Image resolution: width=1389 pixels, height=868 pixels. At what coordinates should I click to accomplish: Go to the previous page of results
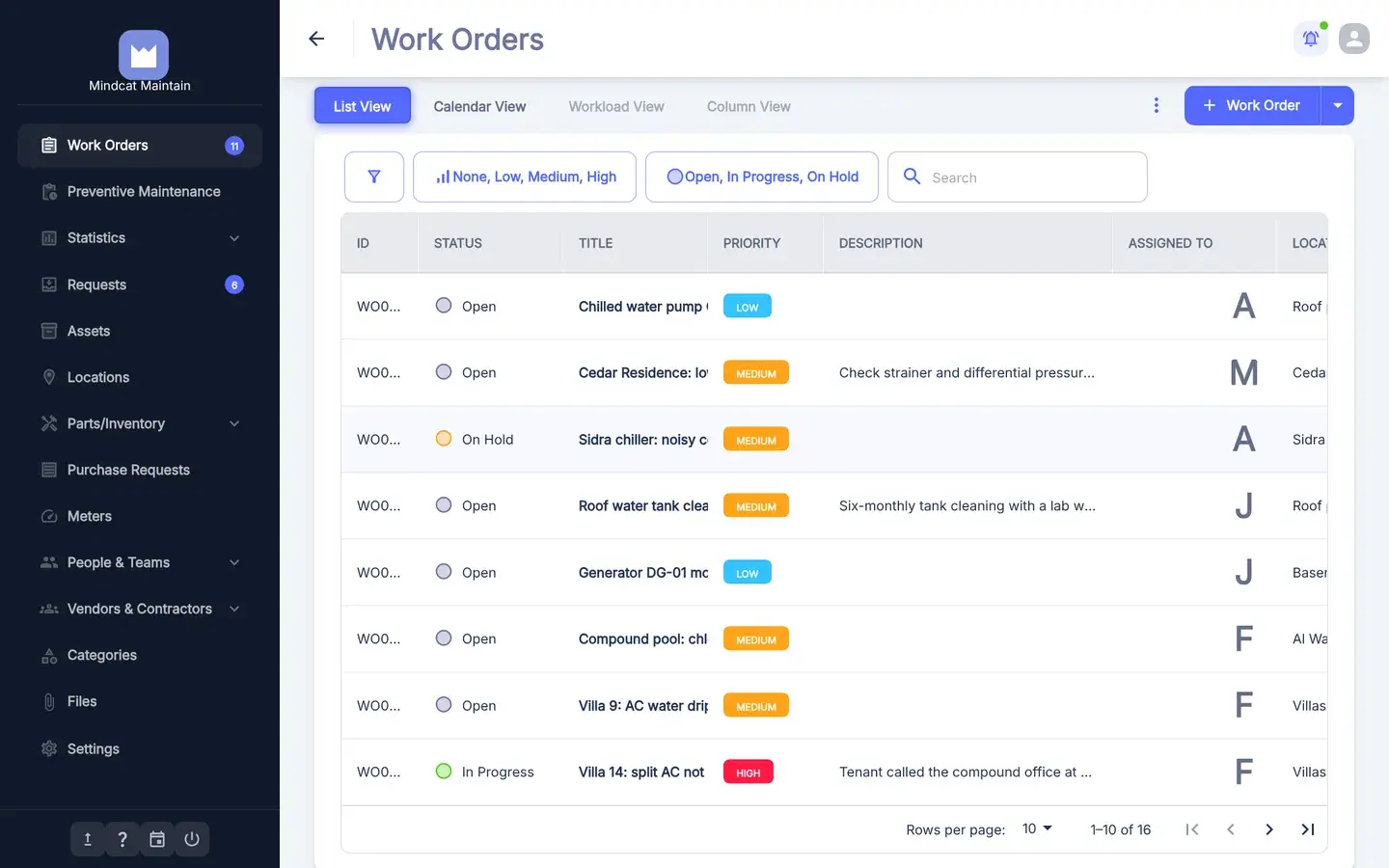(1231, 829)
